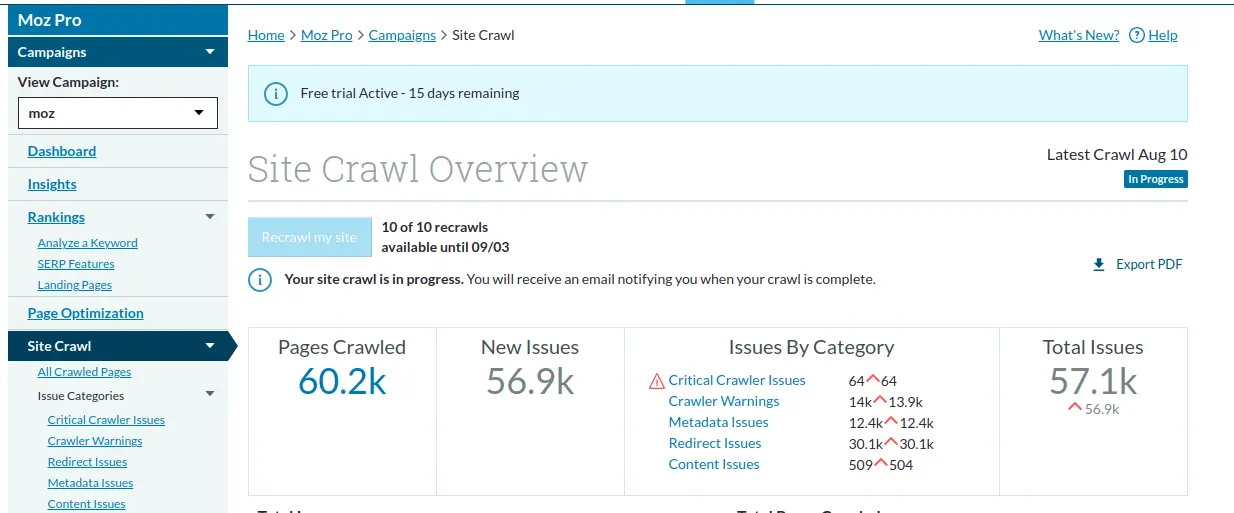This screenshot has width=1234, height=513.
Task: Click the 60.2k Pages Crawled value
Action: pyautogui.click(x=342, y=381)
